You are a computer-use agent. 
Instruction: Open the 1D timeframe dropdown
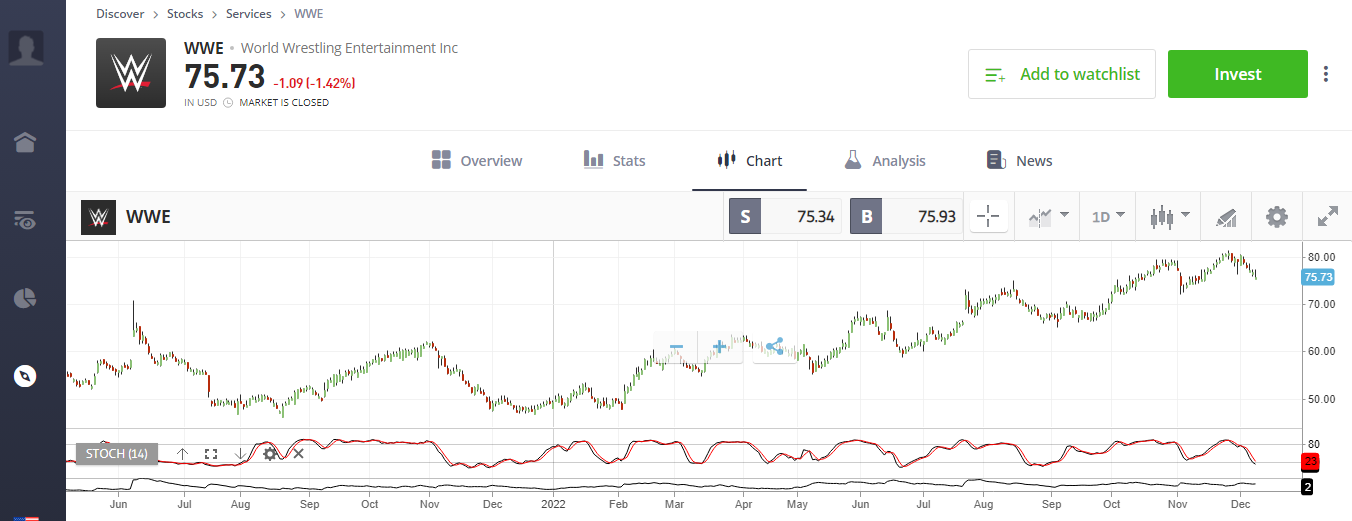(1107, 216)
